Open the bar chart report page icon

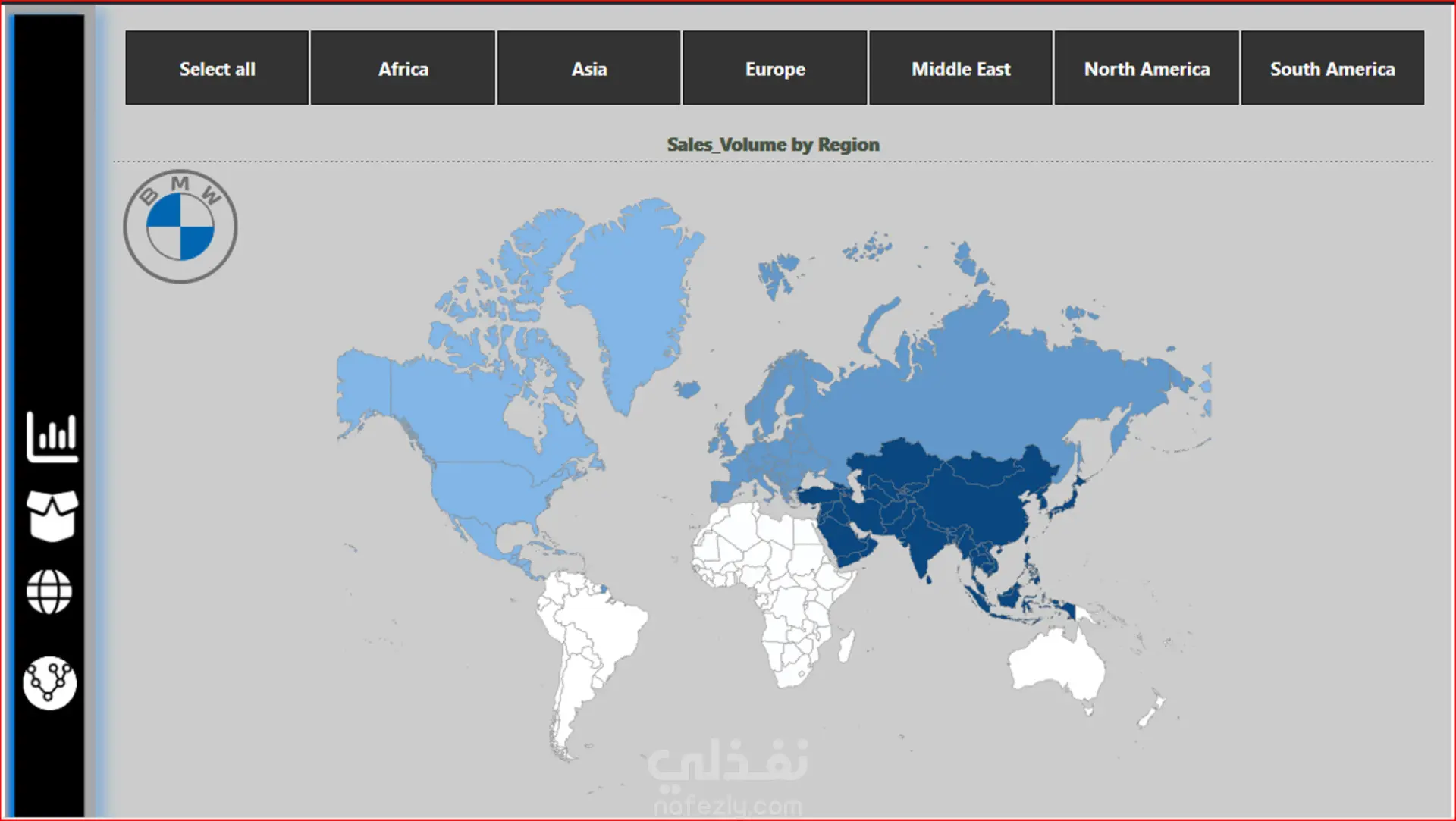click(52, 437)
